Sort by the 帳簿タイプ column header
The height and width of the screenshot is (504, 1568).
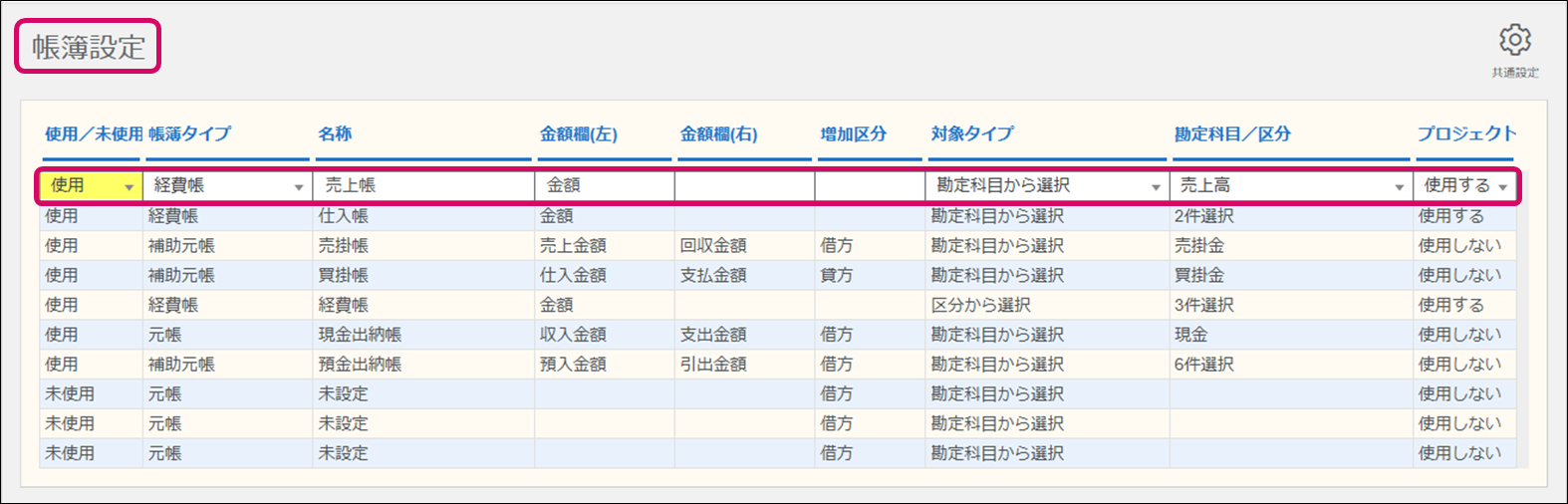pos(190,134)
